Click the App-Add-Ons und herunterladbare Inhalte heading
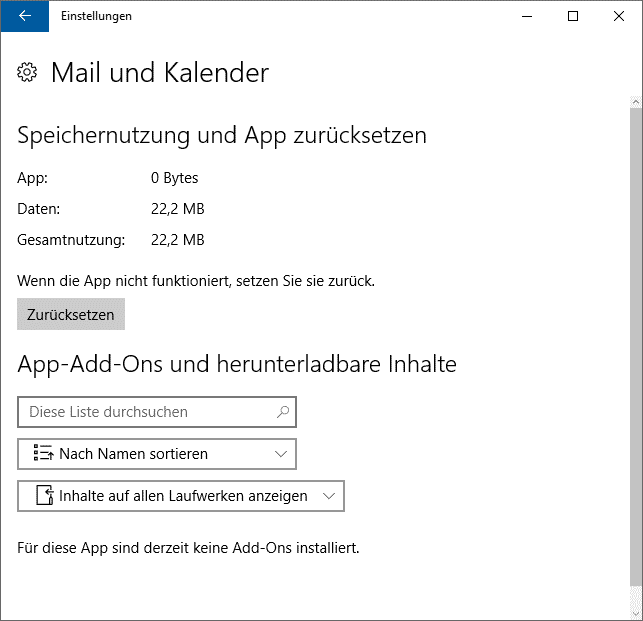This screenshot has width=643, height=621. click(x=237, y=364)
